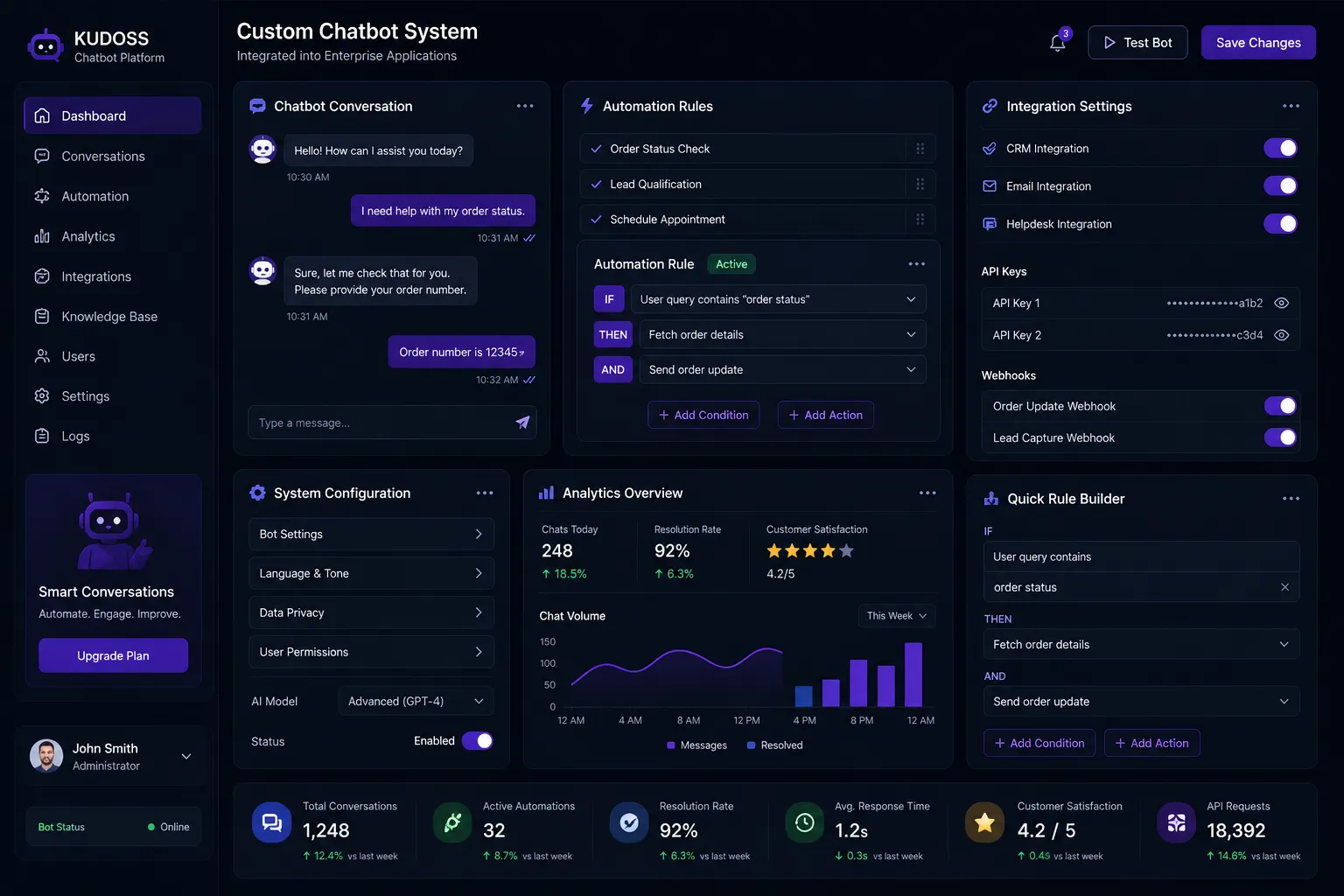
Task: Click the Avg. Response Time clock icon
Action: coord(805,822)
